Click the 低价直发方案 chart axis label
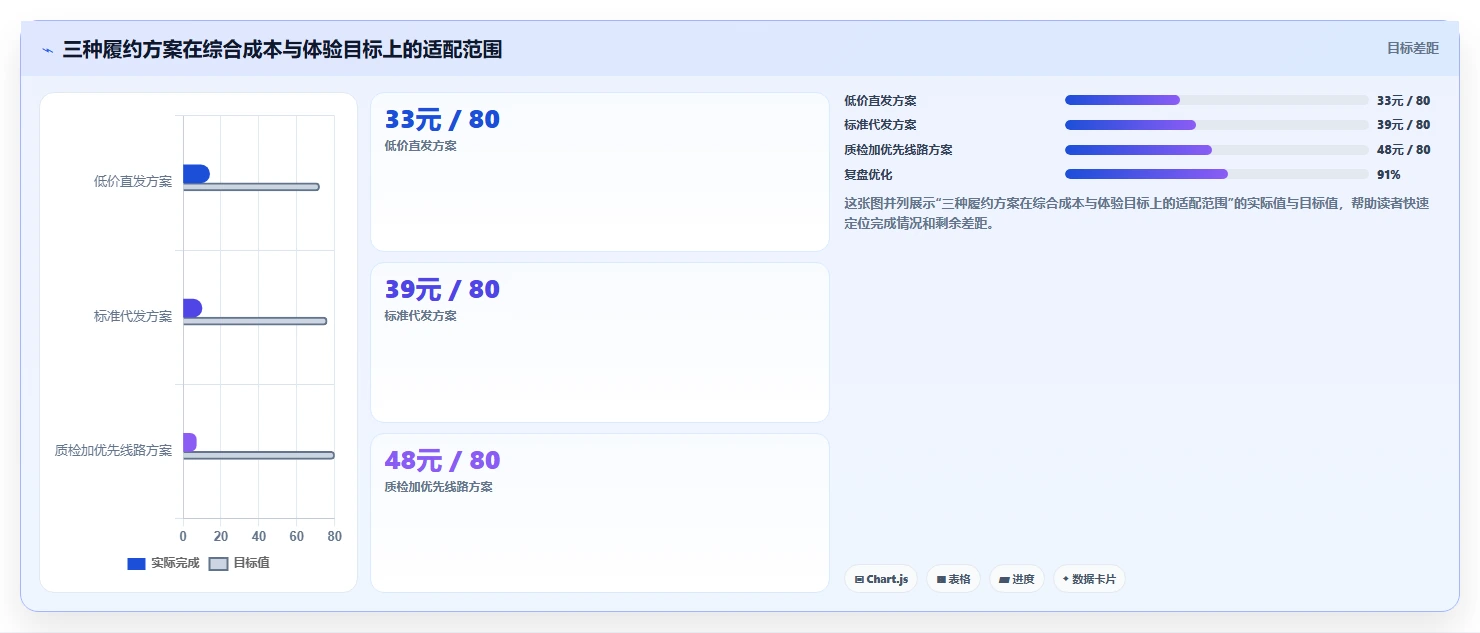The width and height of the screenshot is (1480, 633). coord(133,181)
